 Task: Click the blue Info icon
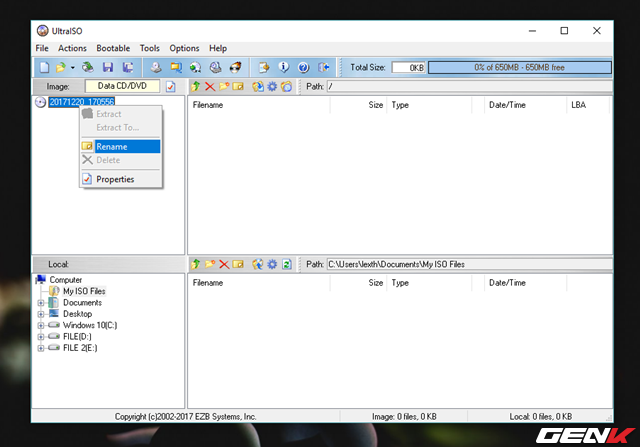(x=284, y=67)
